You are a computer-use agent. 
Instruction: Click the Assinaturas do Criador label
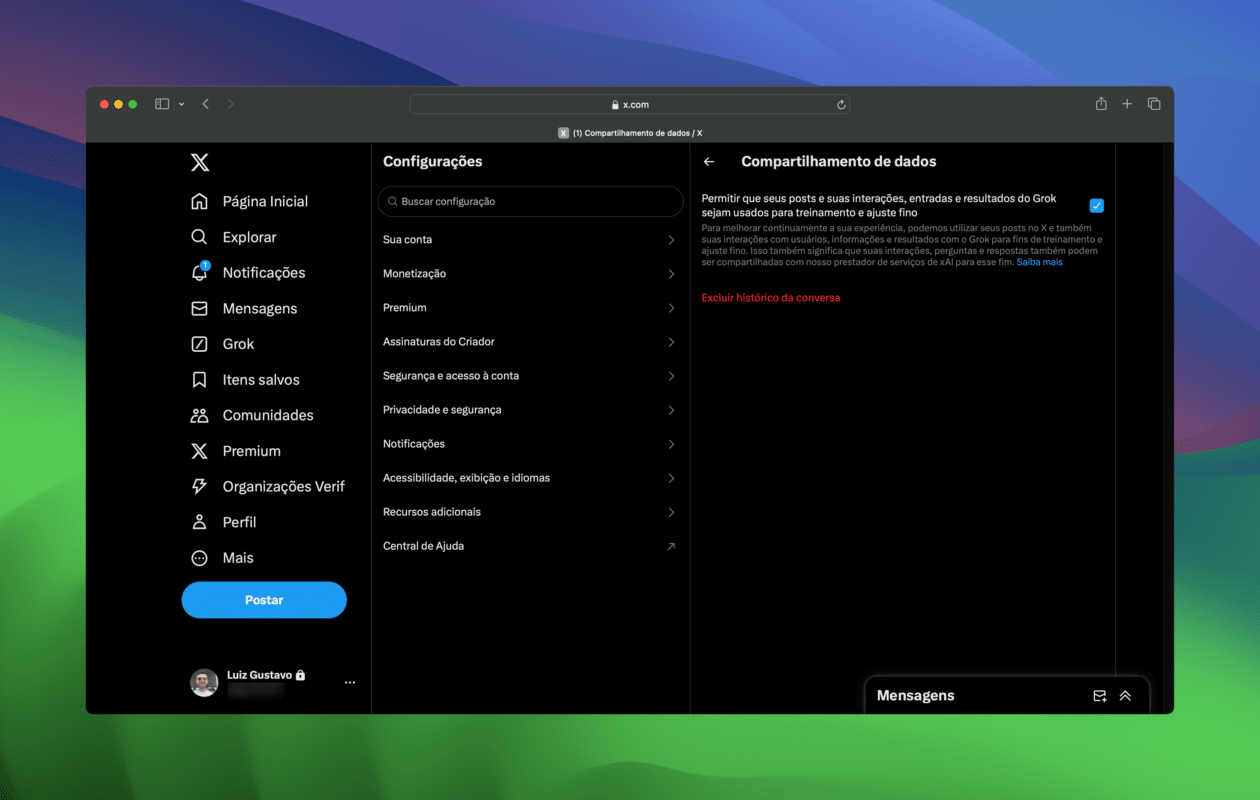click(439, 342)
